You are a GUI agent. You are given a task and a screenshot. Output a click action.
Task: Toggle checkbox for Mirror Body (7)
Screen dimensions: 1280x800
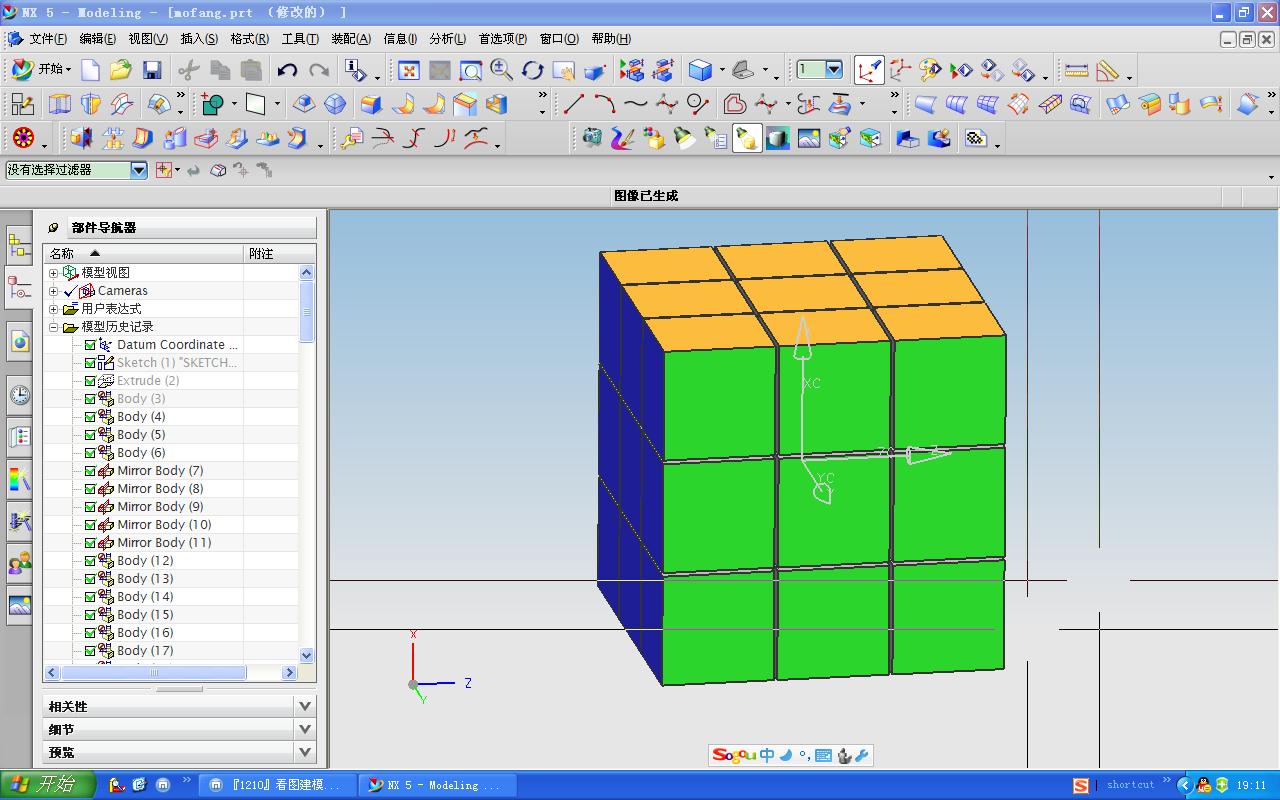(x=90, y=471)
